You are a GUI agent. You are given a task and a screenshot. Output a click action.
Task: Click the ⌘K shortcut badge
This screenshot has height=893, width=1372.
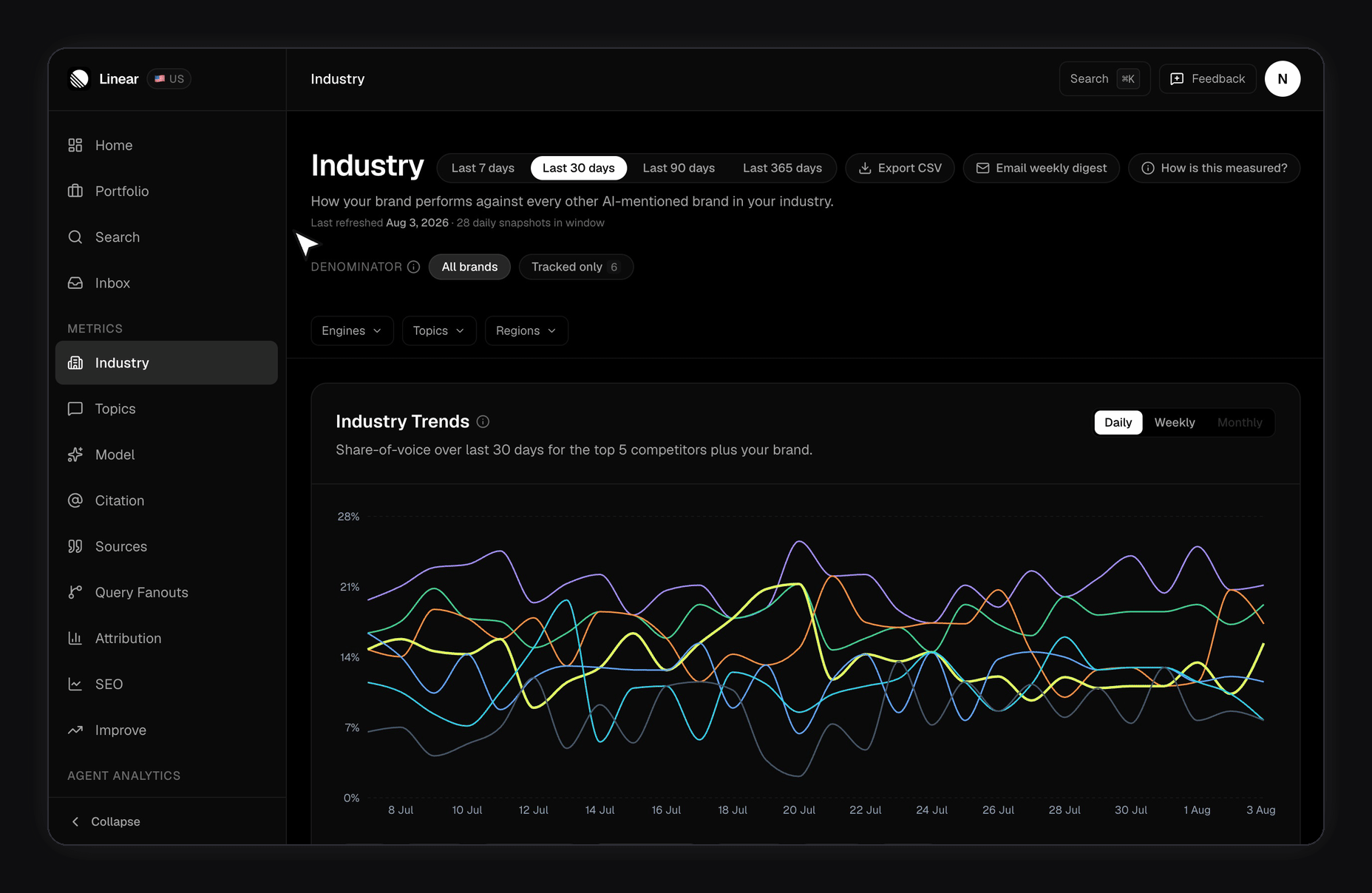coord(1128,79)
